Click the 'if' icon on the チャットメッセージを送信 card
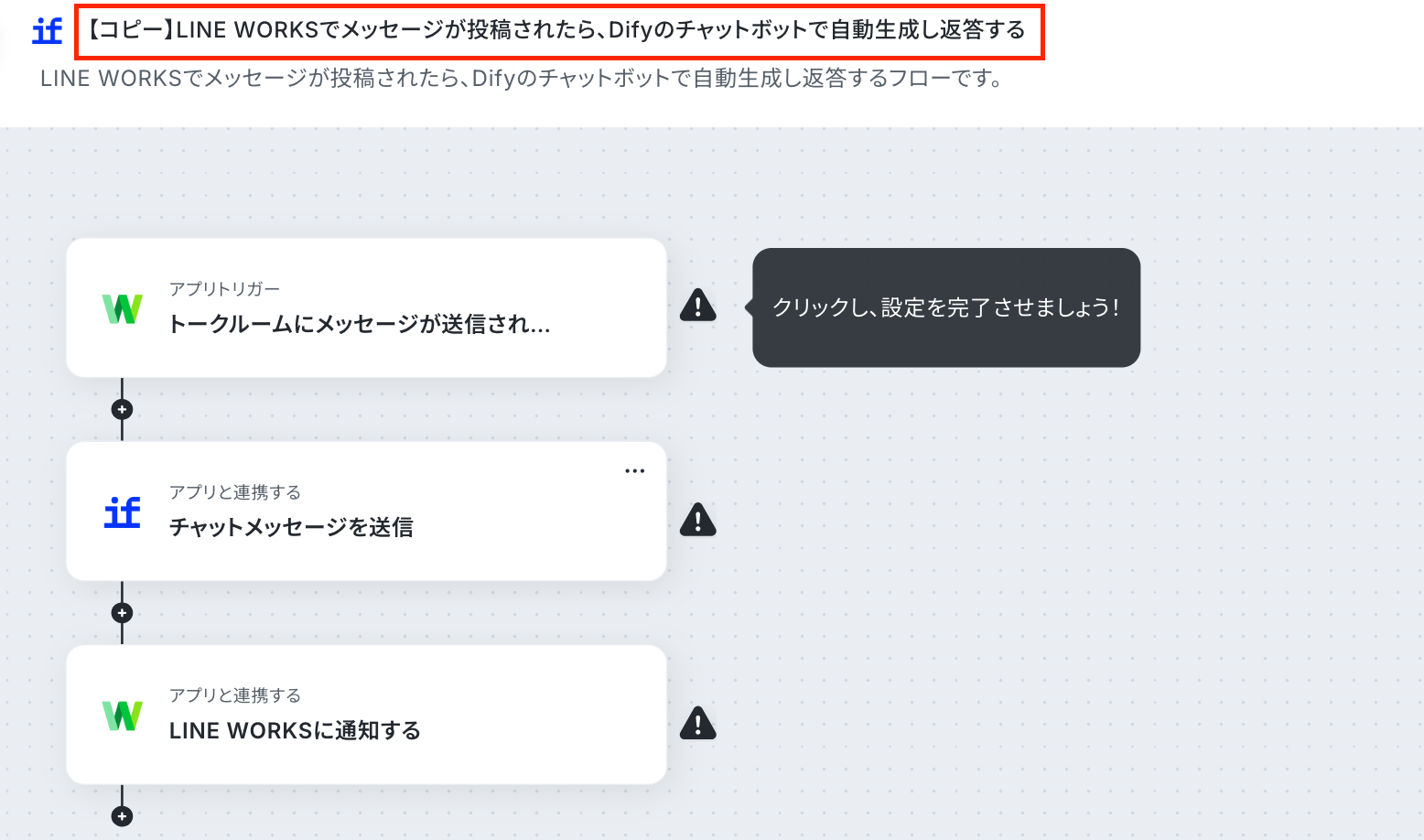The image size is (1424, 840). (123, 512)
